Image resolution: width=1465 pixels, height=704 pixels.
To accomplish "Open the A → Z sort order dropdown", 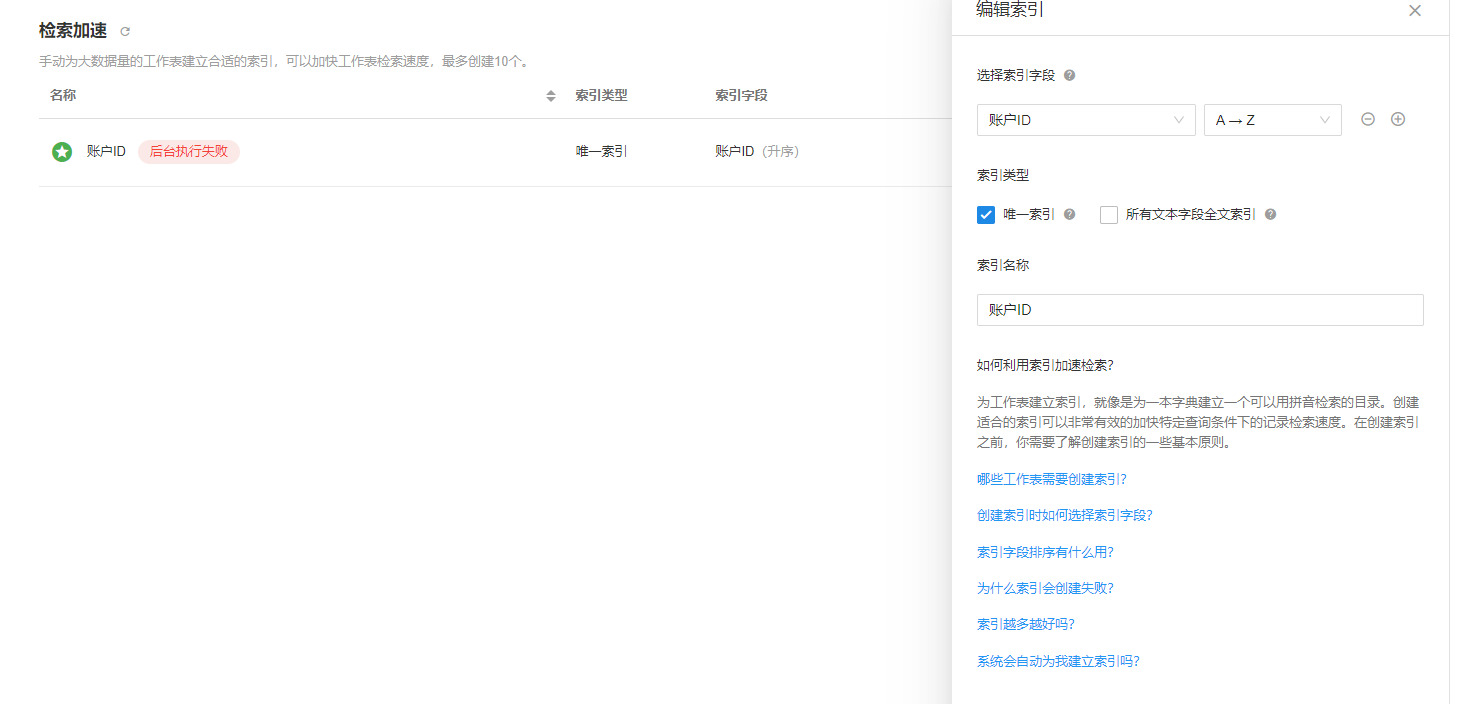I will tap(1272, 120).
